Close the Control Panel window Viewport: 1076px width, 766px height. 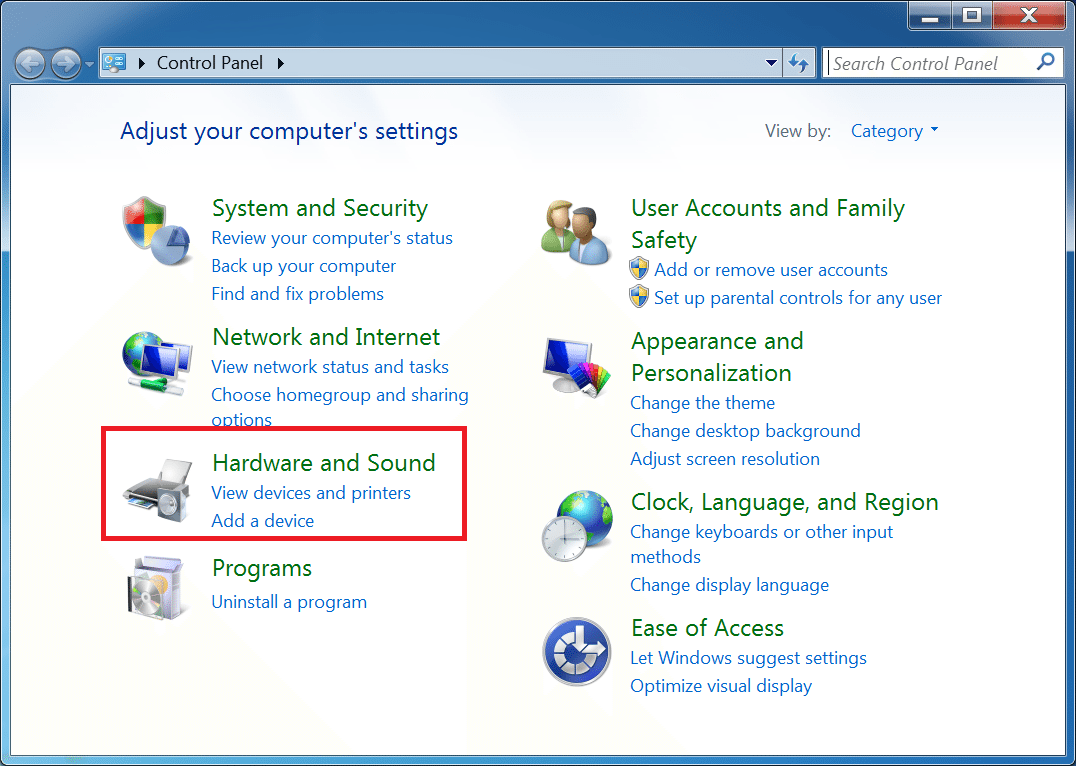click(1029, 16)
